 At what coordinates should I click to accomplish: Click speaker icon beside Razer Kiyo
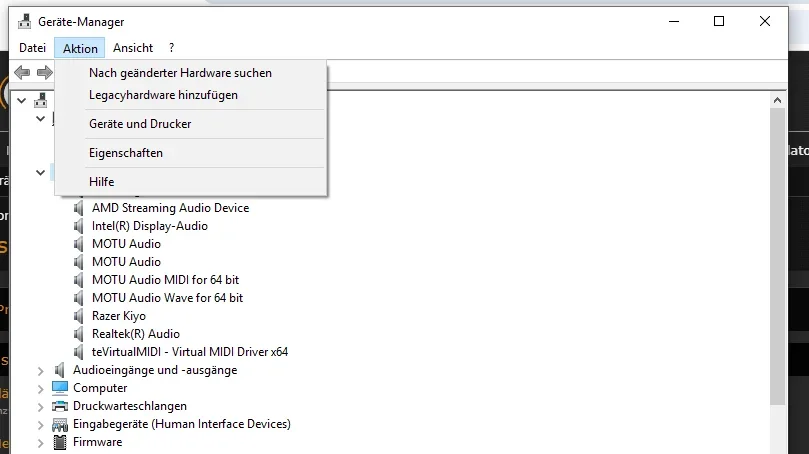click(x=78, y=316)
